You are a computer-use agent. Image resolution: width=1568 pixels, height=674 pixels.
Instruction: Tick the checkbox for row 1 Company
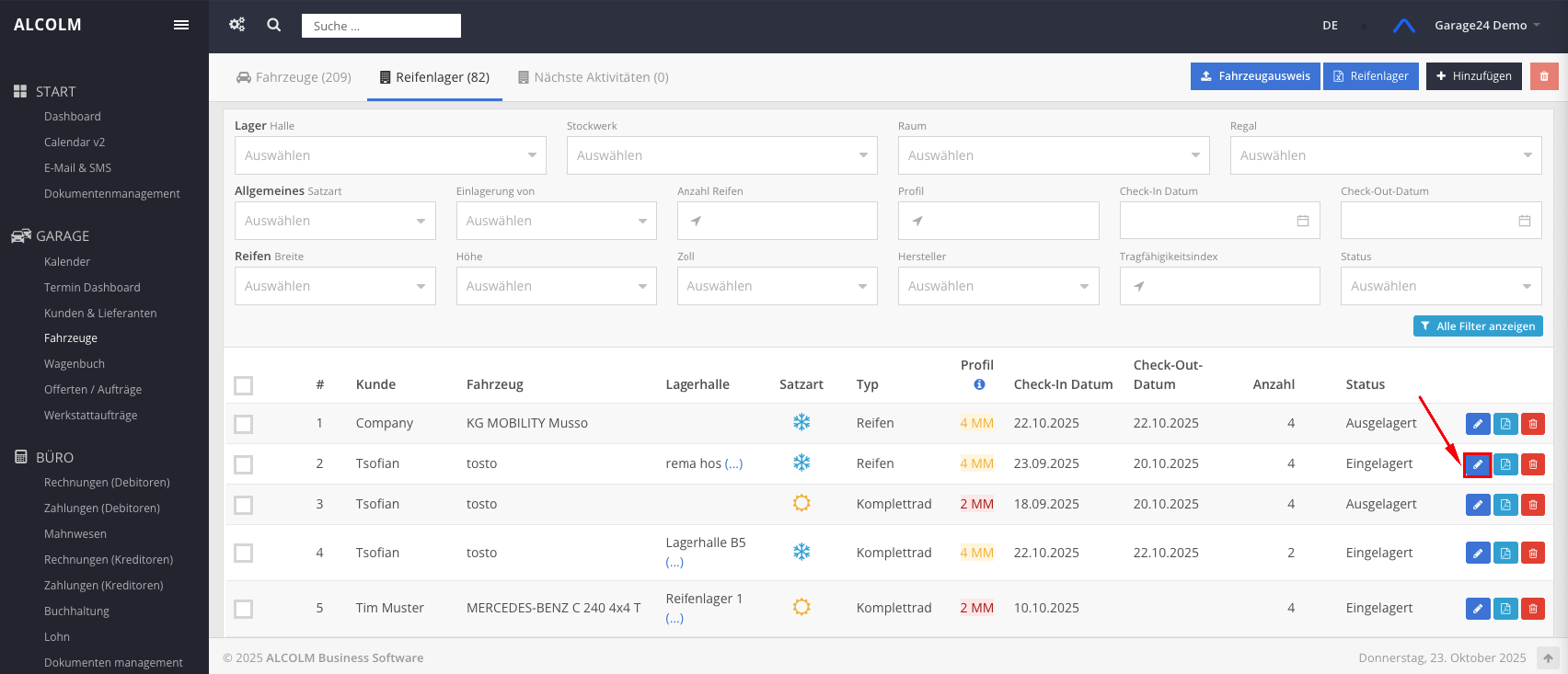click(x=243, y=424)
